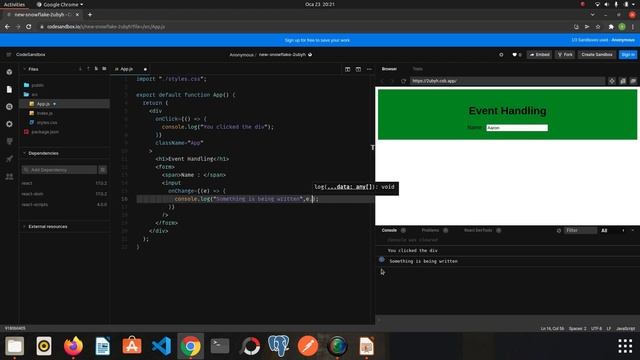Refresh the preview browser

[x=403, y=81]
